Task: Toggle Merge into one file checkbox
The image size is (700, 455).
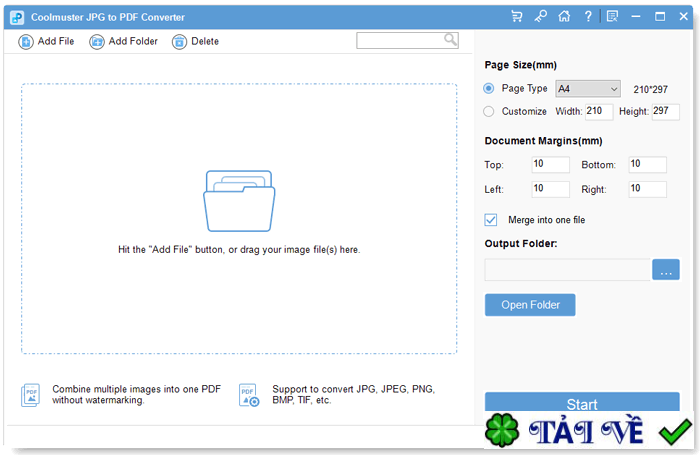Action: click(491, 220)
